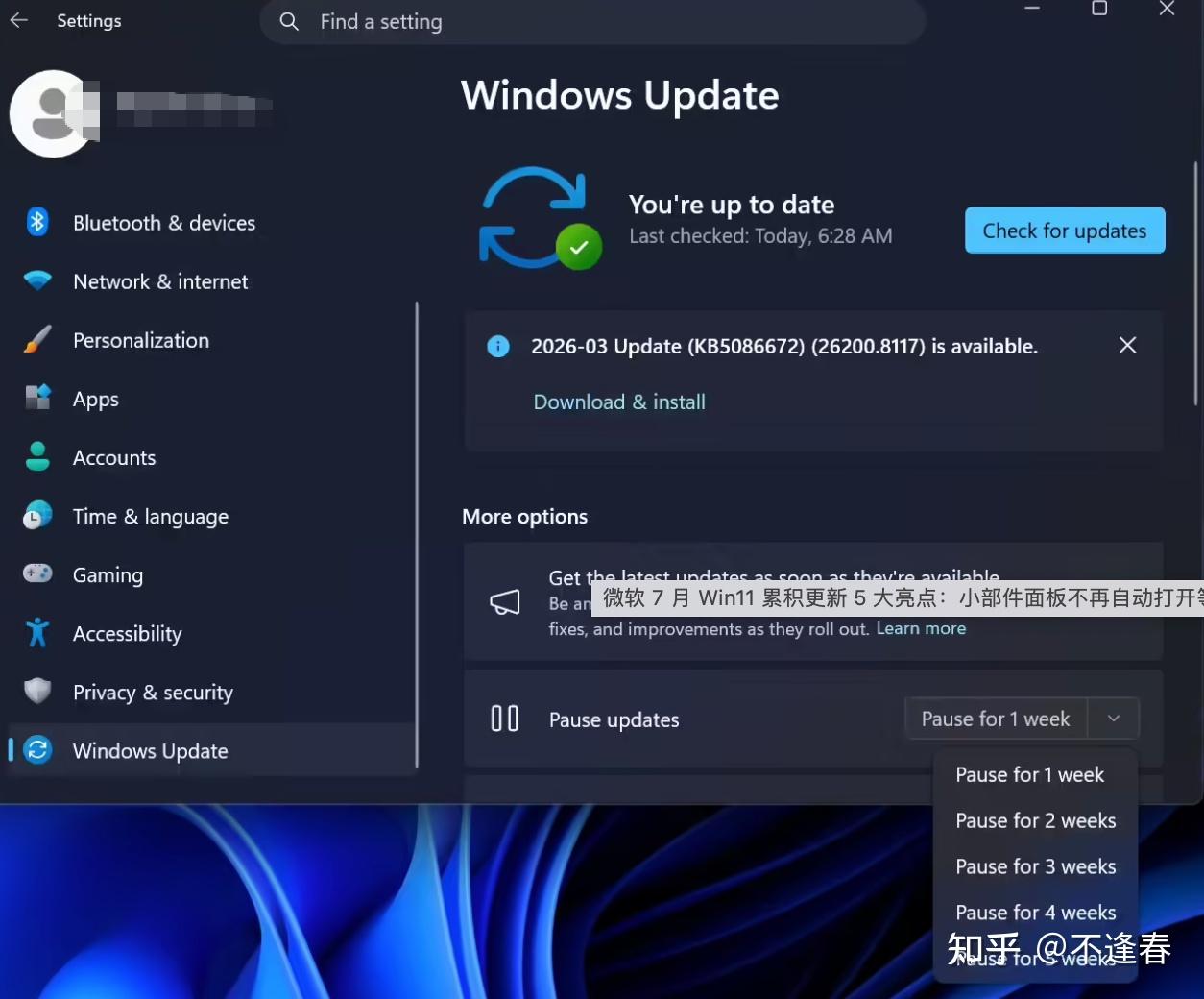The height and width of the screenshot is (999, 1204).
Task: Click the Check for updates button
Action: (x=1065, y=231)
